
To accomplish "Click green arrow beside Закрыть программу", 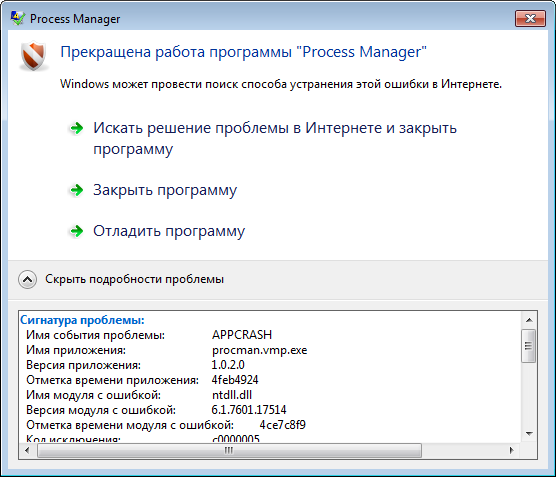I will coord(76,190).
